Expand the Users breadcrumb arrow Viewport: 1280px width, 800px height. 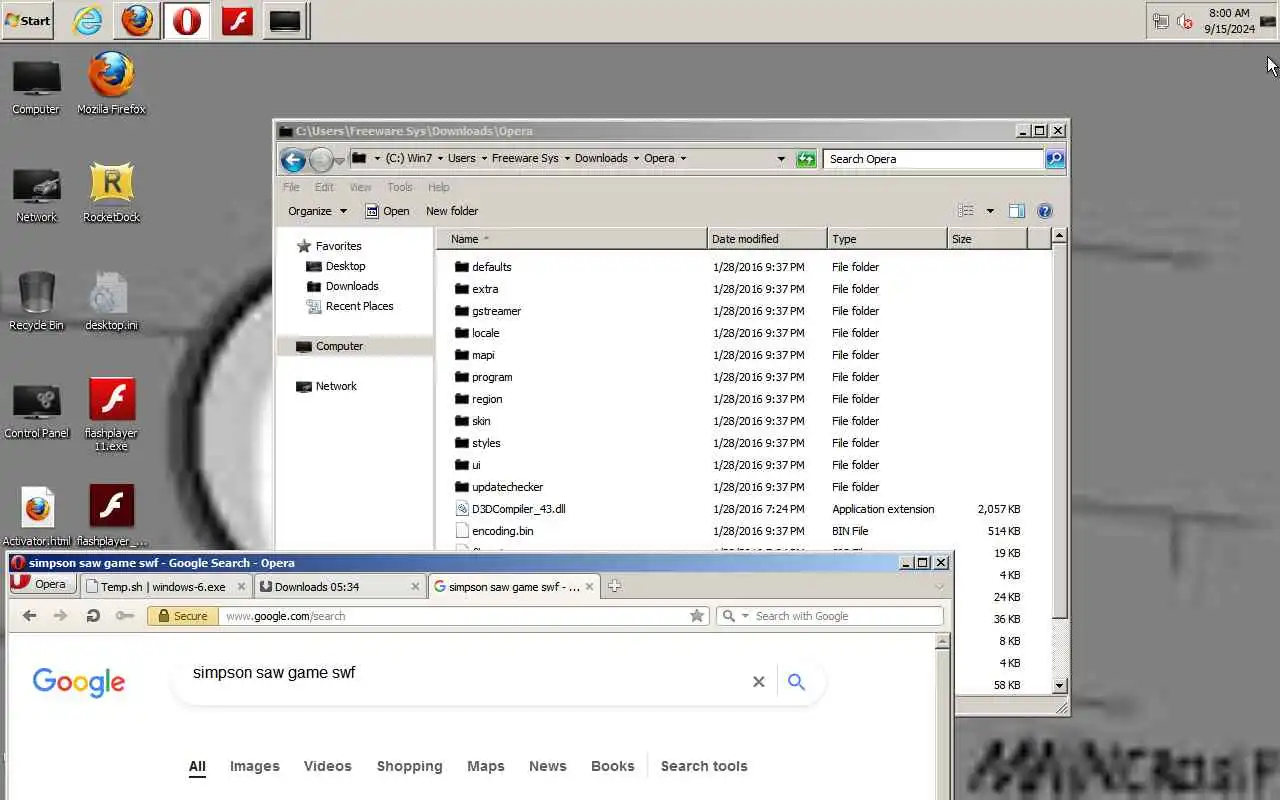click(484, 159)
